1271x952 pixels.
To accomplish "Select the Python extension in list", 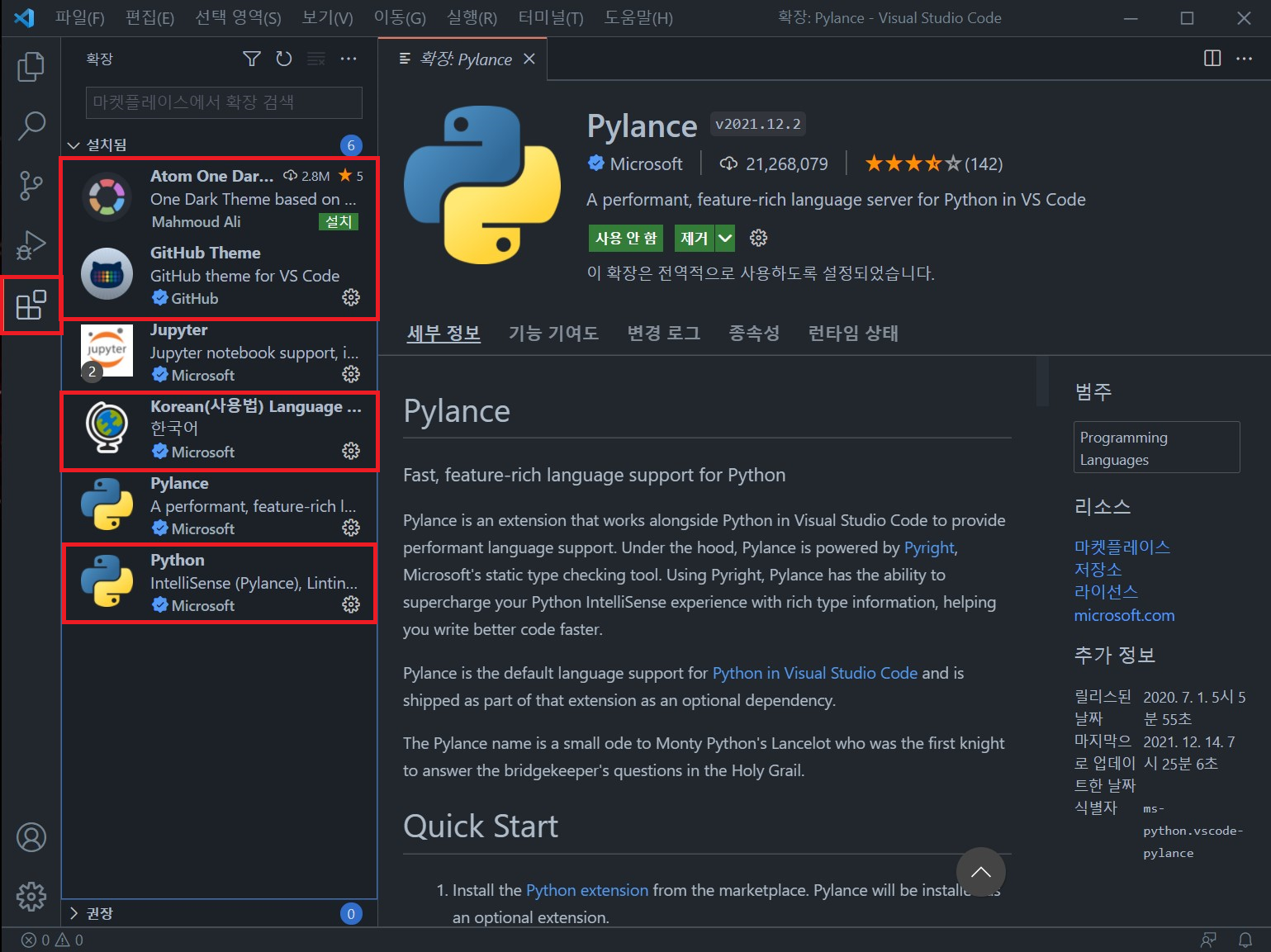I will (x=220, y=583).
